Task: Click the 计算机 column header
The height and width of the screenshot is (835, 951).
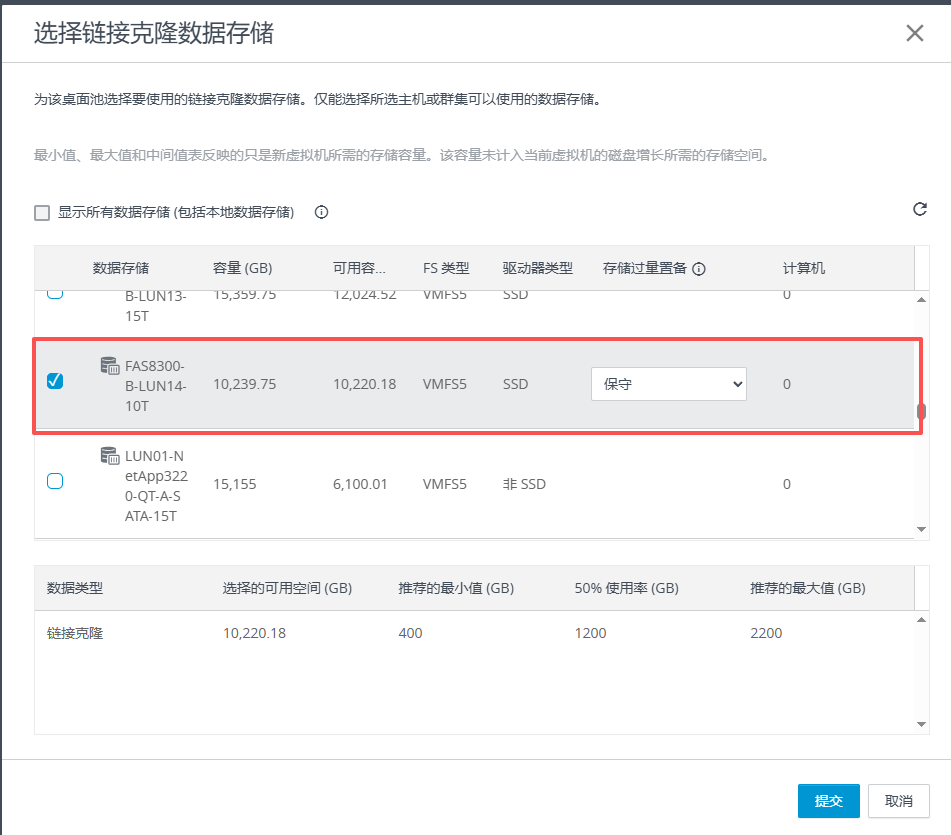Action: [x=803, y=269]
